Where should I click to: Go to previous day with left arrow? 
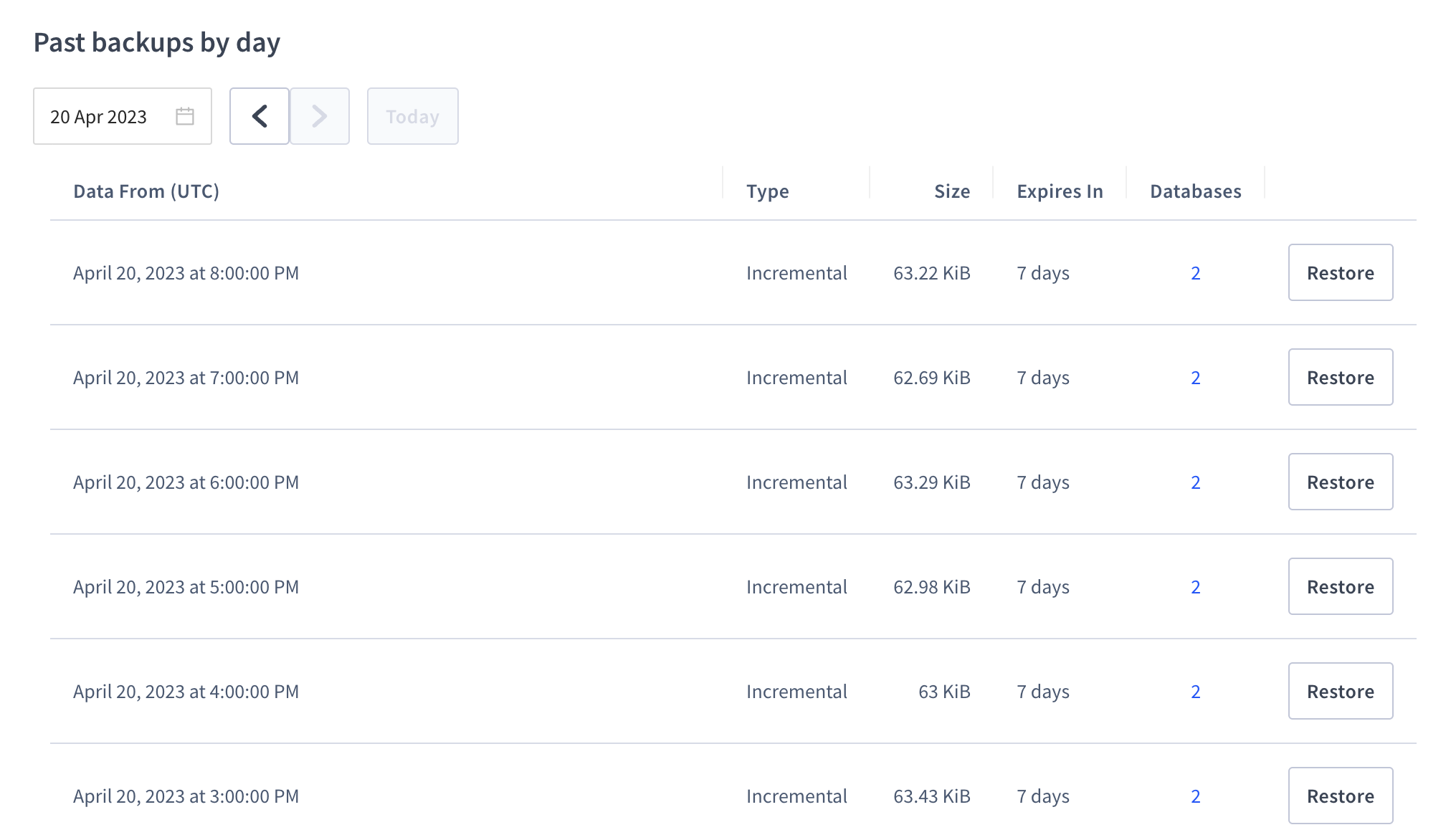[260, 116]
